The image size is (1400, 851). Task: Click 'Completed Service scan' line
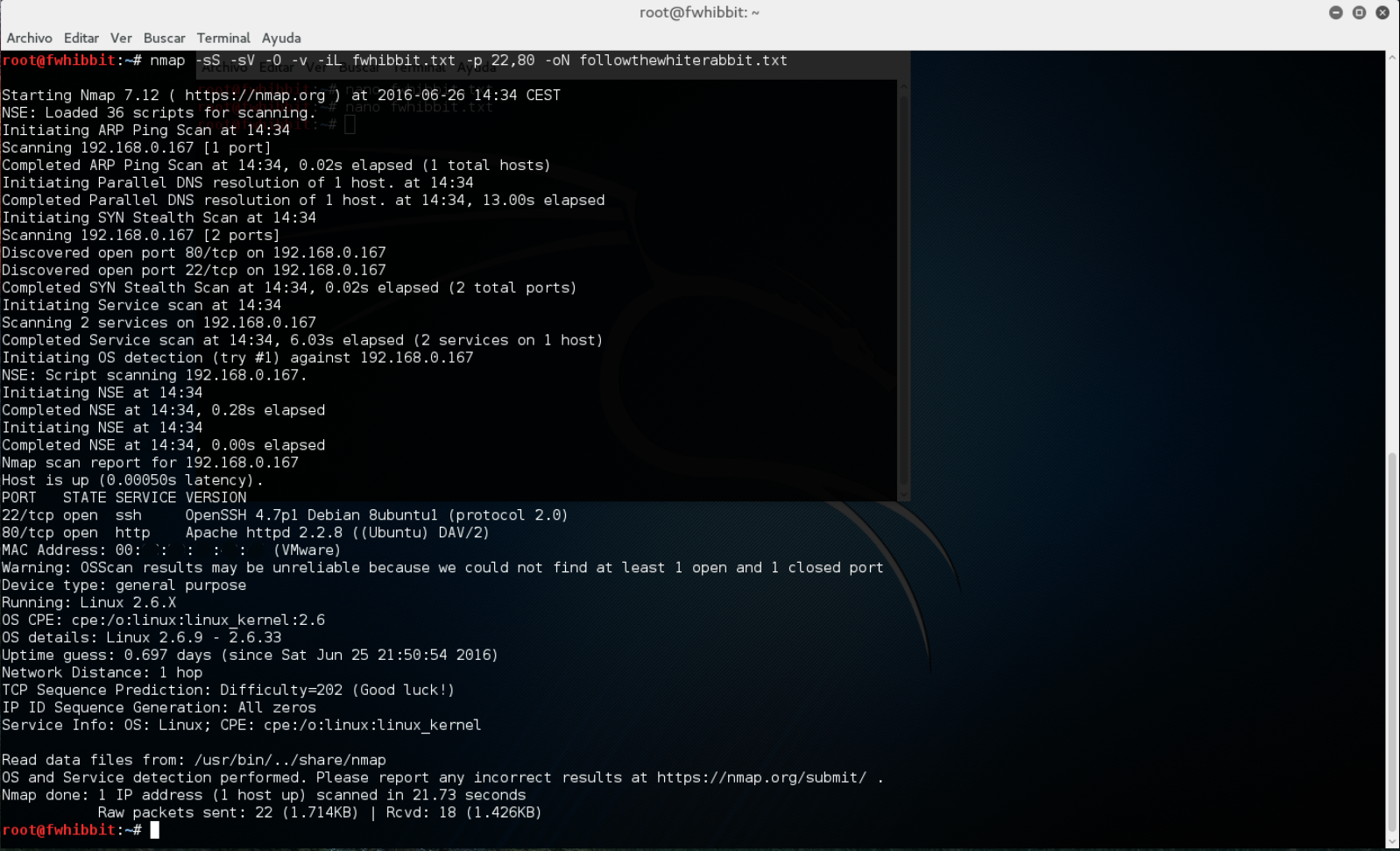pyautogui.click(x=302, y=340)
